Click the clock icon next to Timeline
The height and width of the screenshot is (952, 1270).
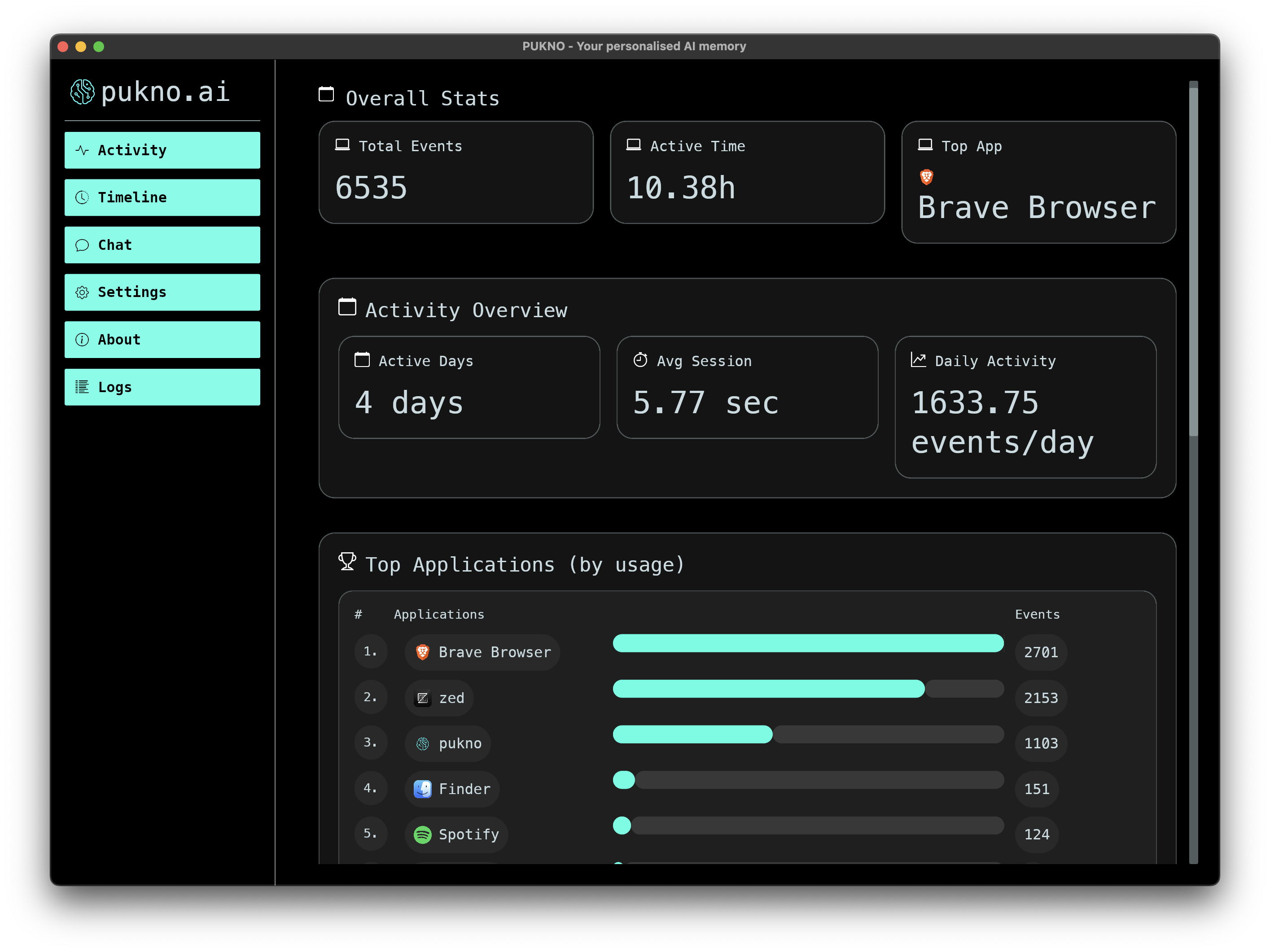point(82,197)
